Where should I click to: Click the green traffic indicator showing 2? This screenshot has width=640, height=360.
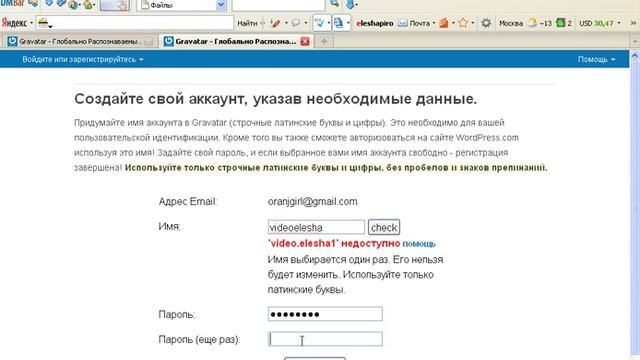point(561,23)
